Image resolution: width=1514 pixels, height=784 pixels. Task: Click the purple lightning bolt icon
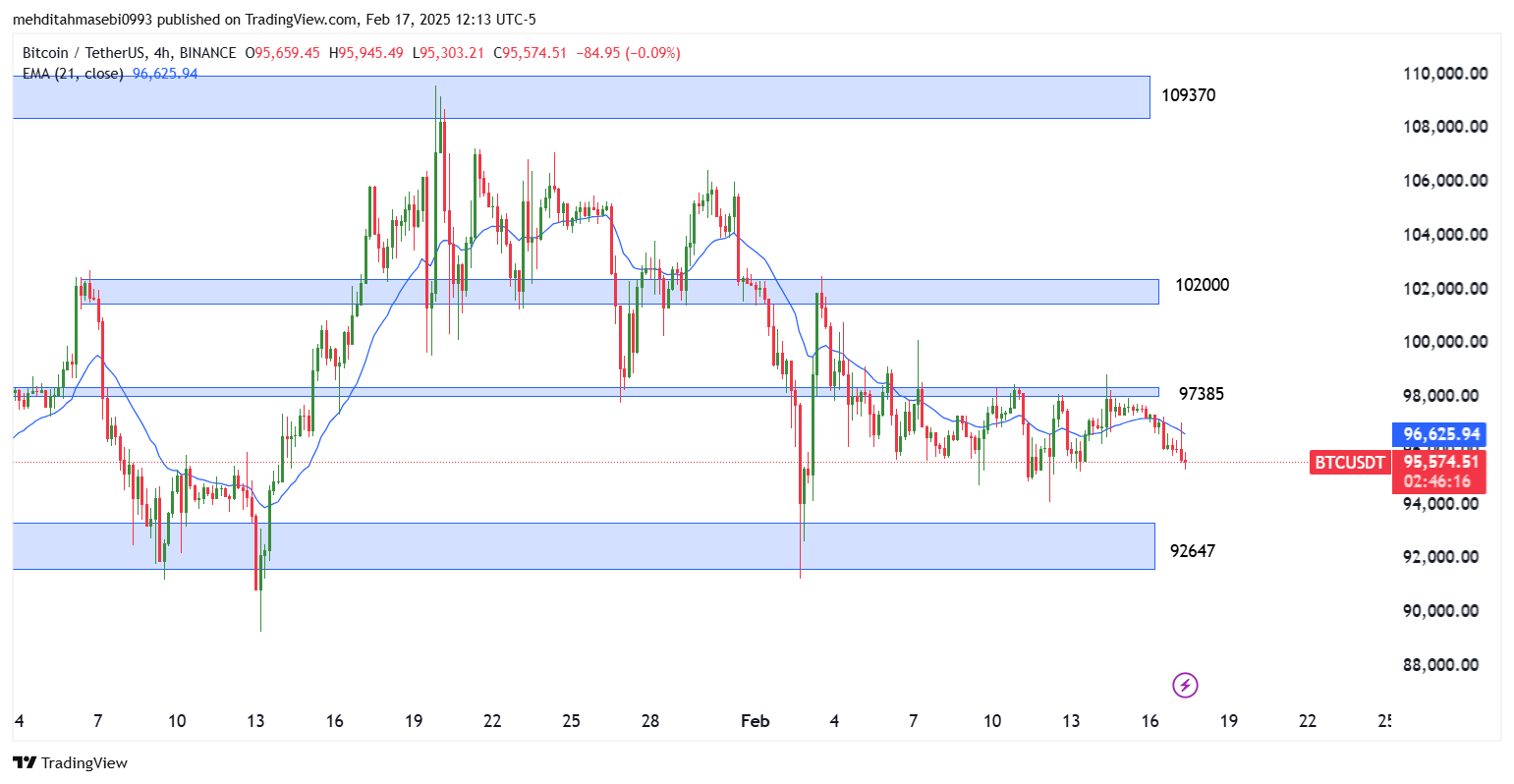coord(1185,685)
